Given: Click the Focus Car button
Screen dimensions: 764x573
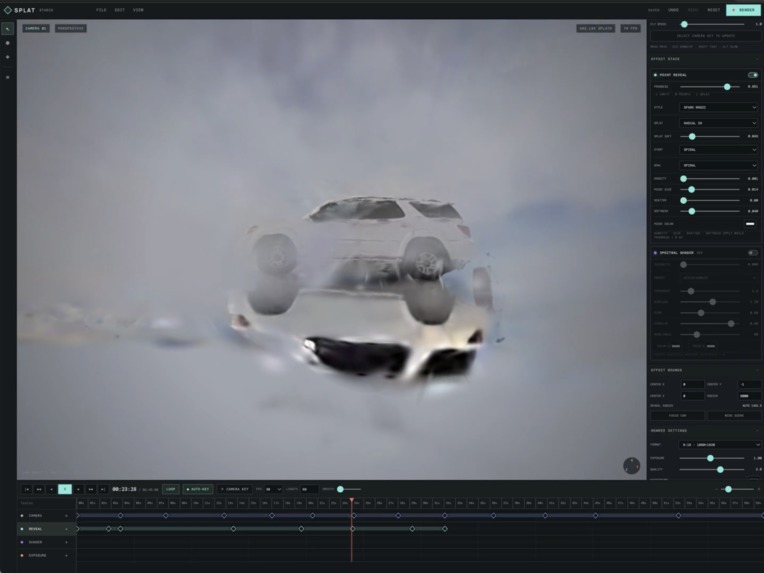Looking at the screenshot, I should [678, 416].
